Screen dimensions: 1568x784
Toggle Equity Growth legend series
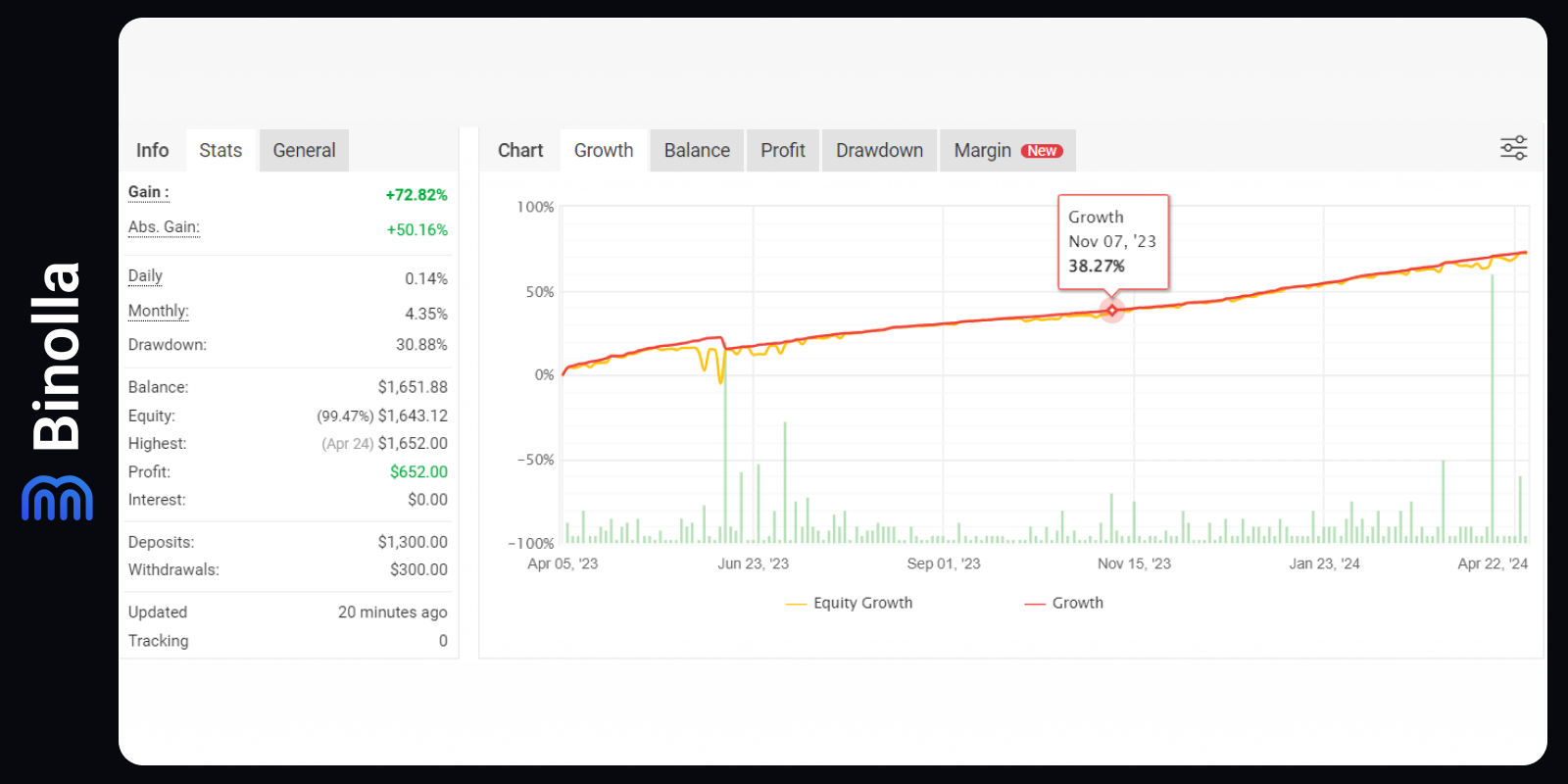coord(849,603)
